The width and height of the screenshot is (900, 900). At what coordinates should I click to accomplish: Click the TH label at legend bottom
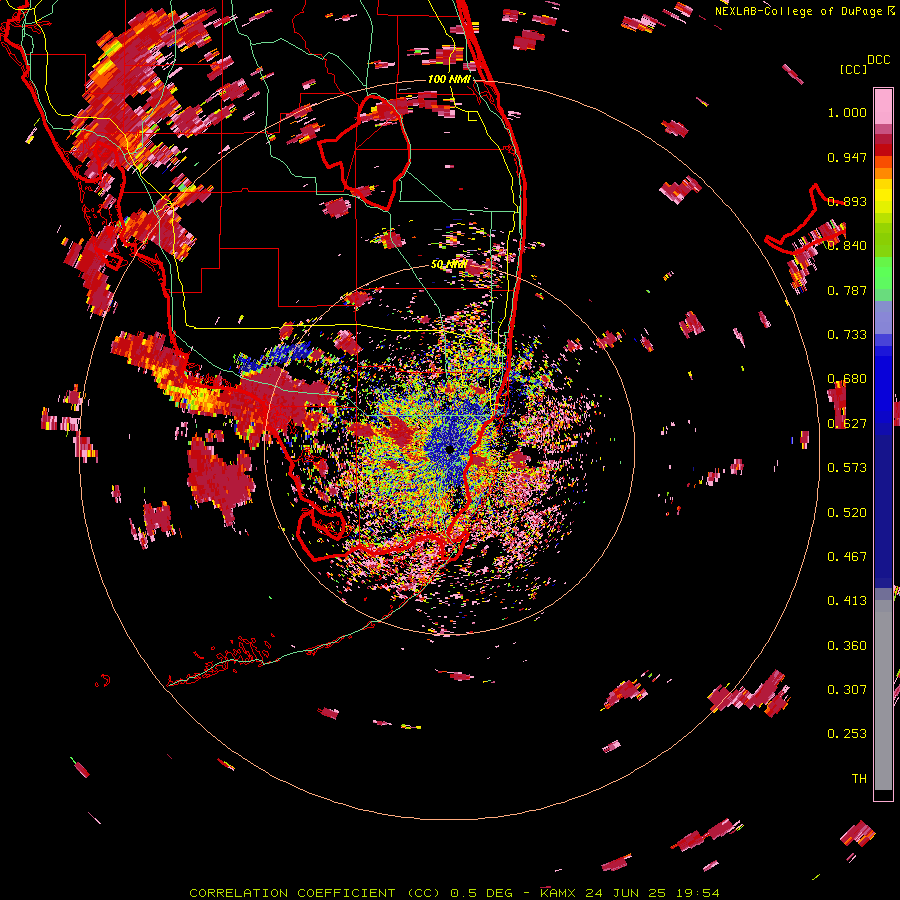859,779
